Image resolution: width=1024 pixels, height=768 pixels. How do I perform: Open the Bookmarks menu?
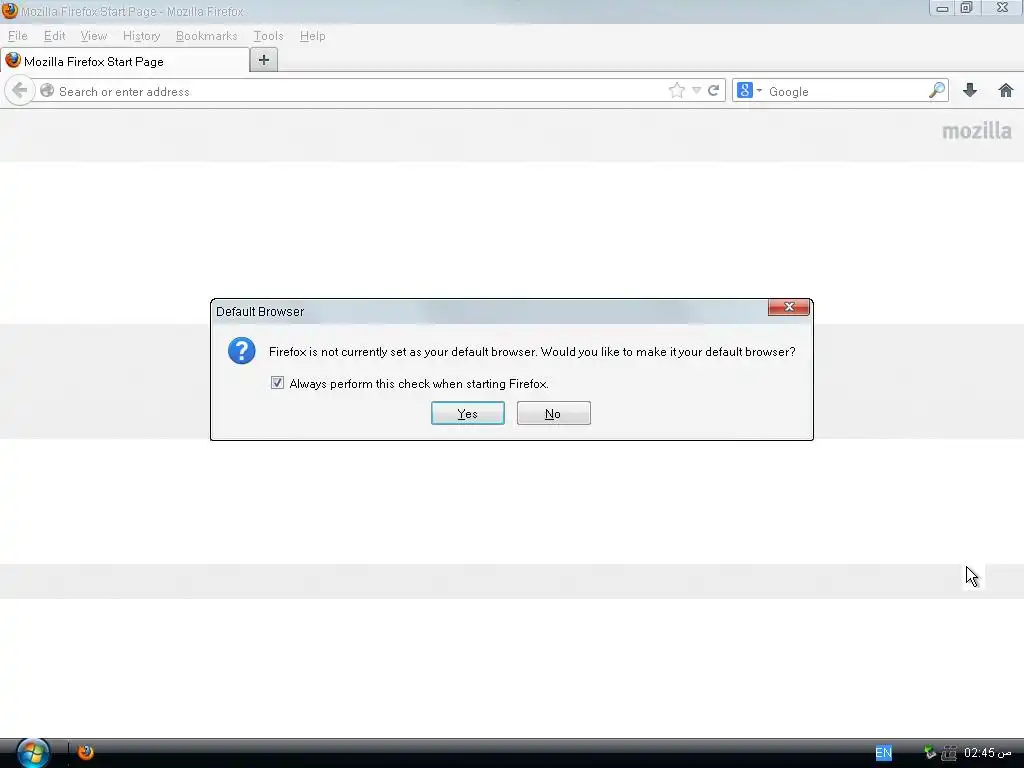(206, 36)
